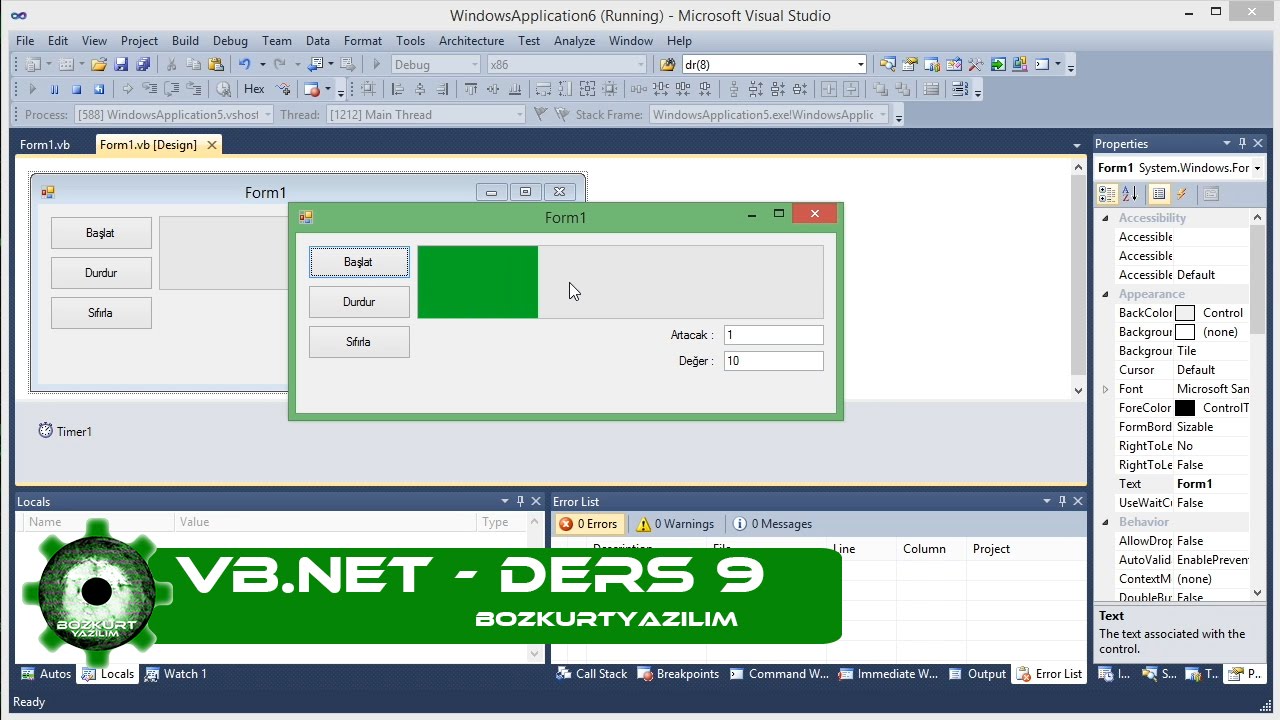Click the Find in Files icon
The height and width of the screenshot is (720, 1280).
pyautogui.click(x=667, y=64)
